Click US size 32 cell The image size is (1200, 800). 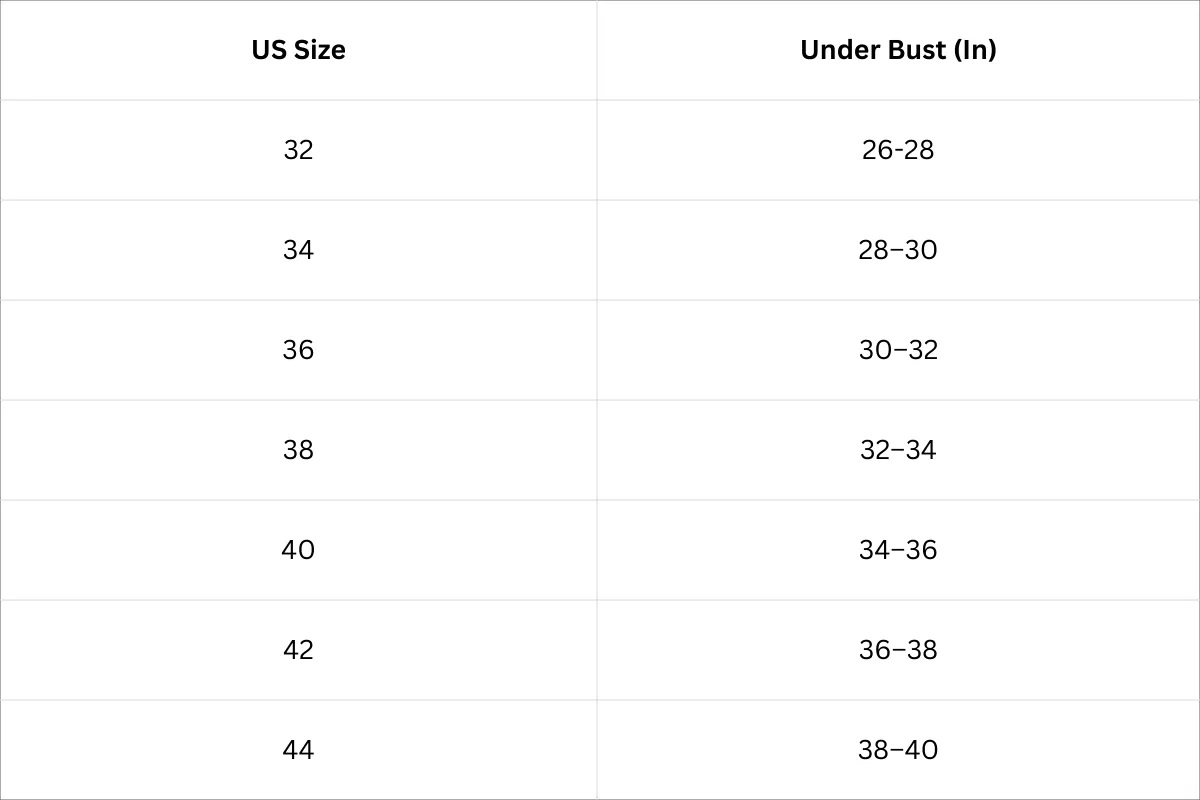[298, 150]
